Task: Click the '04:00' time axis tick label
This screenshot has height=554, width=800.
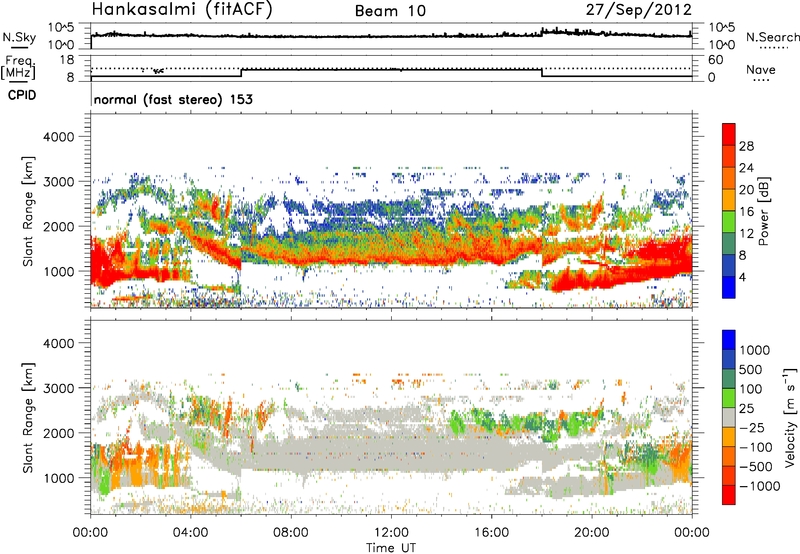Action: click(x=191, y=533)
